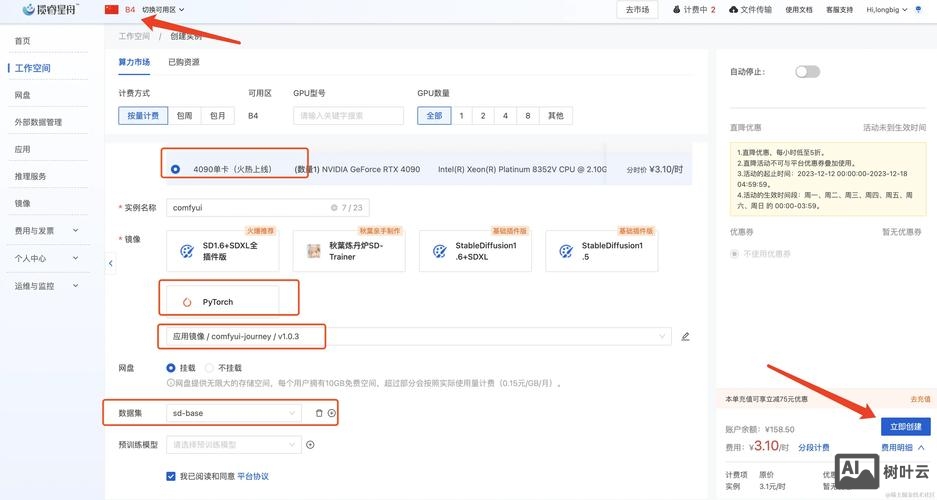Open 外部数据管理 in the sidebar

coord(38,122)
